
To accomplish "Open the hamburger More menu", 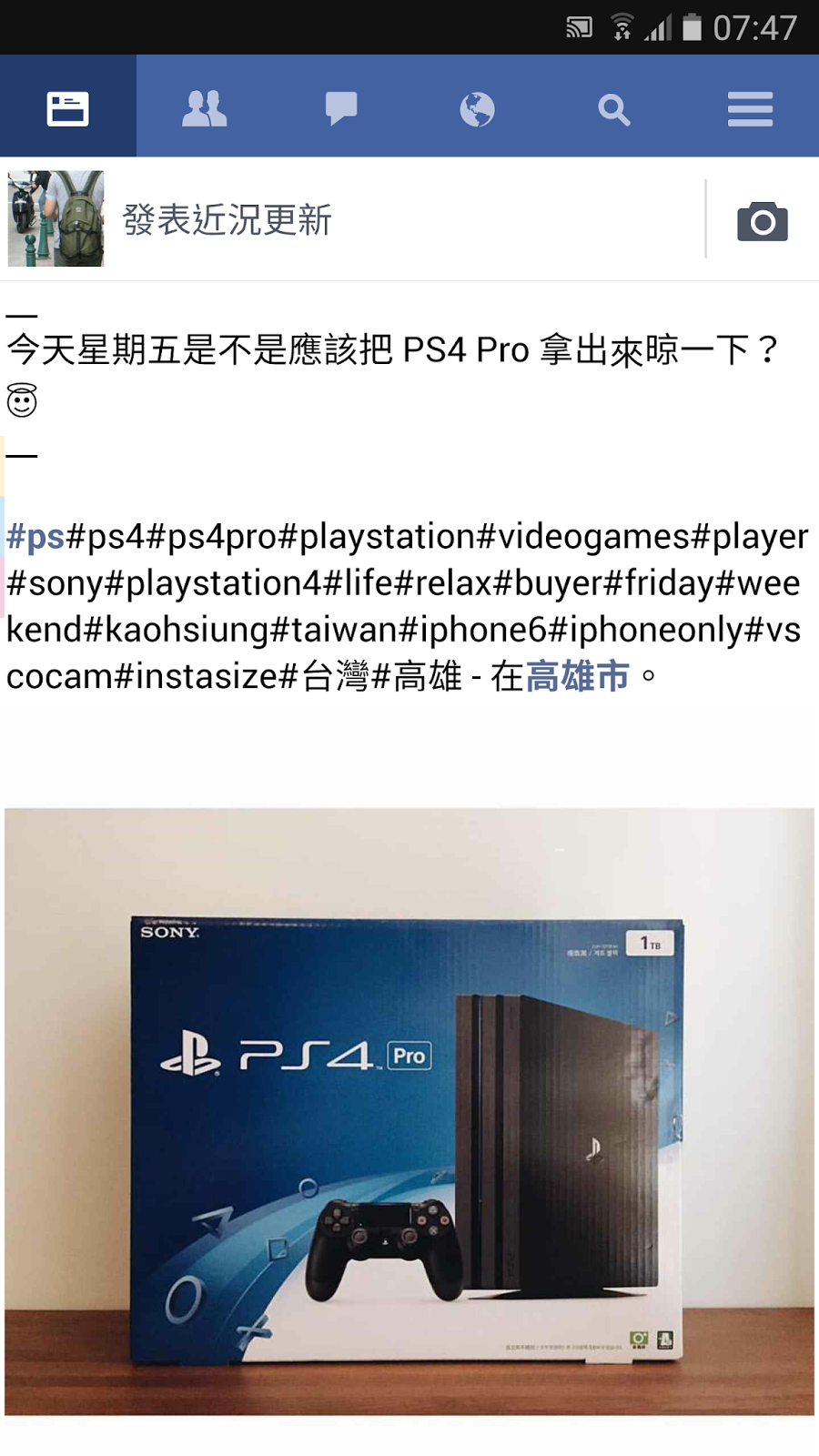I will tap(750, 109).
